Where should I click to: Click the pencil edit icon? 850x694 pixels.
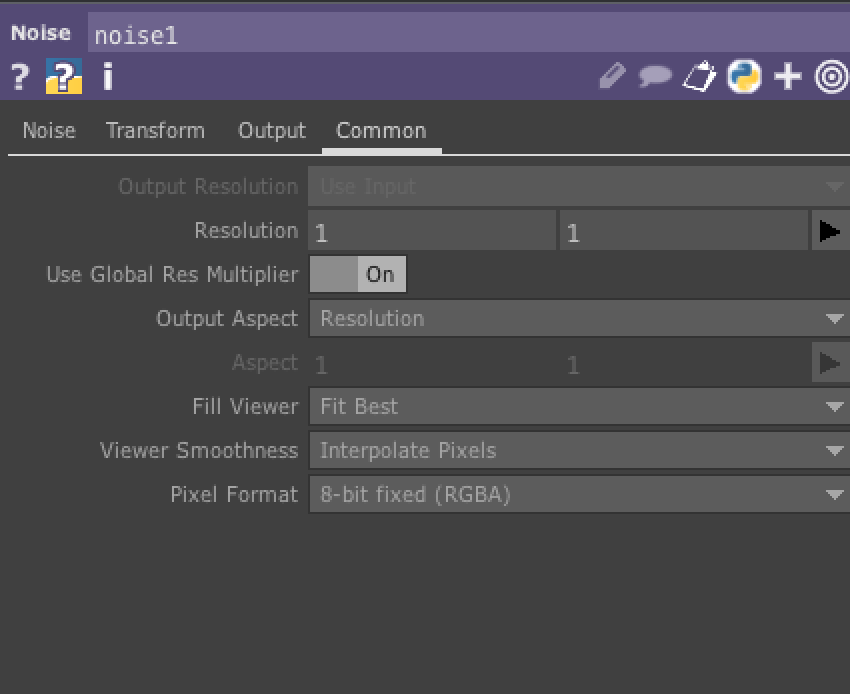612,76
